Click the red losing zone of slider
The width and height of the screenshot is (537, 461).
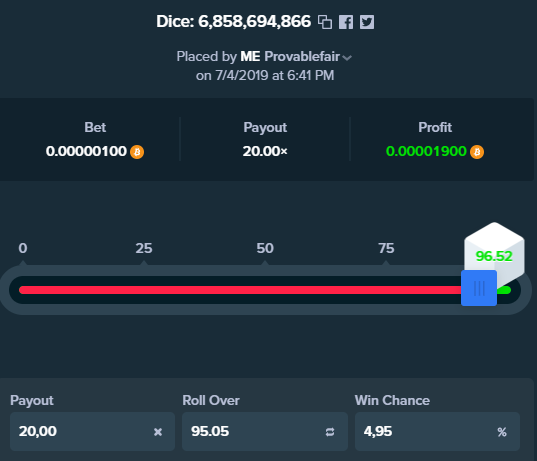pyautogui.click(x=240, y=290)
